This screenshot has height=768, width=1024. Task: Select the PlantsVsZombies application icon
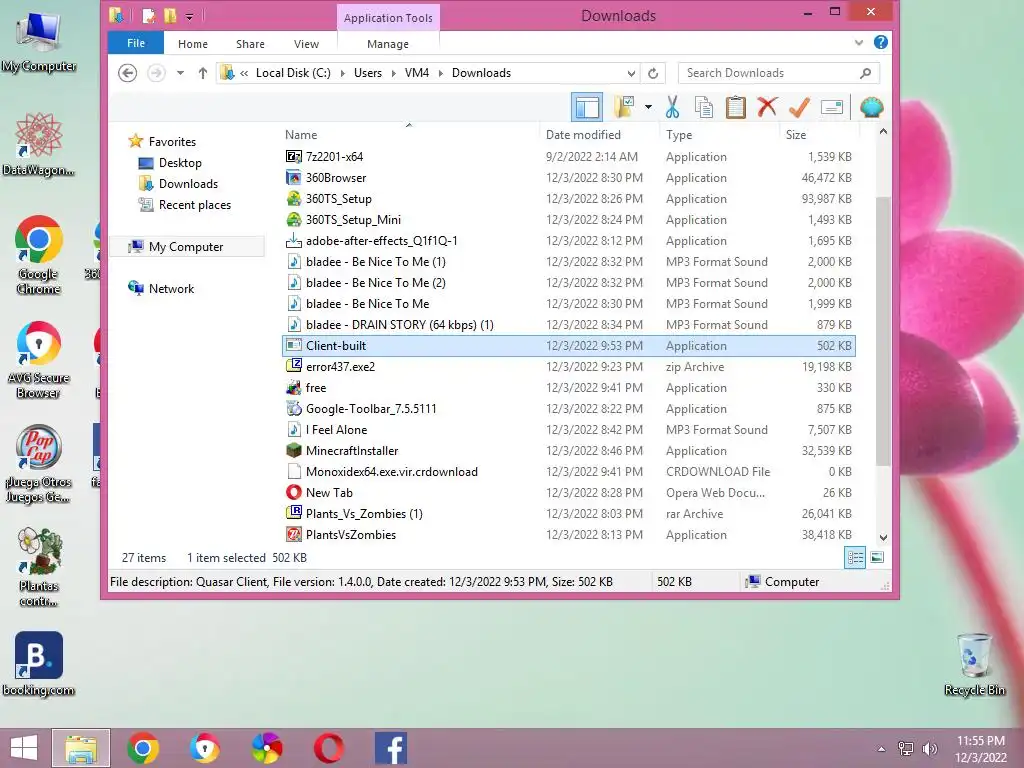(x=294, y=534)
